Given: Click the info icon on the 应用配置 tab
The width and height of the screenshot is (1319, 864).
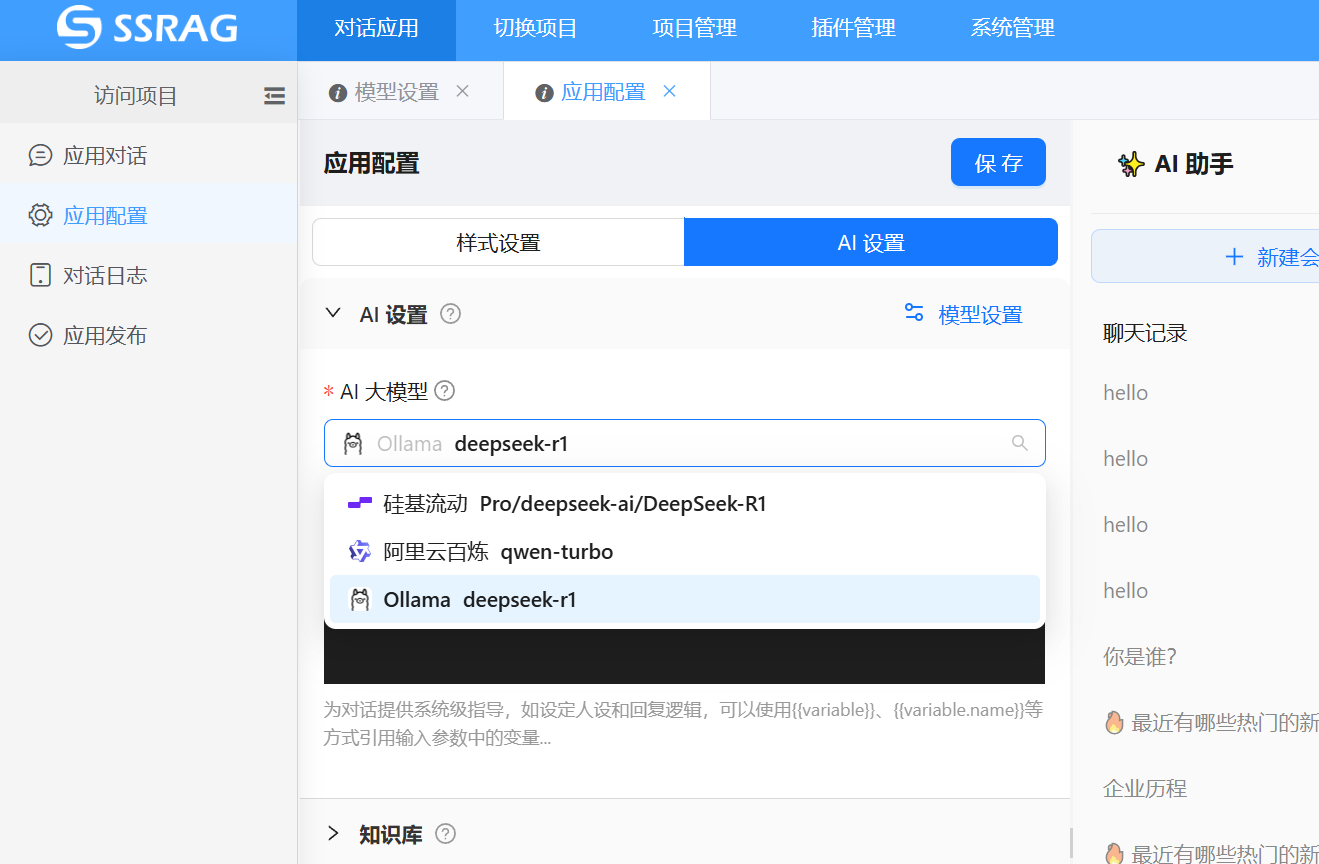Looking at the screenshot, I should coord(543,91).
